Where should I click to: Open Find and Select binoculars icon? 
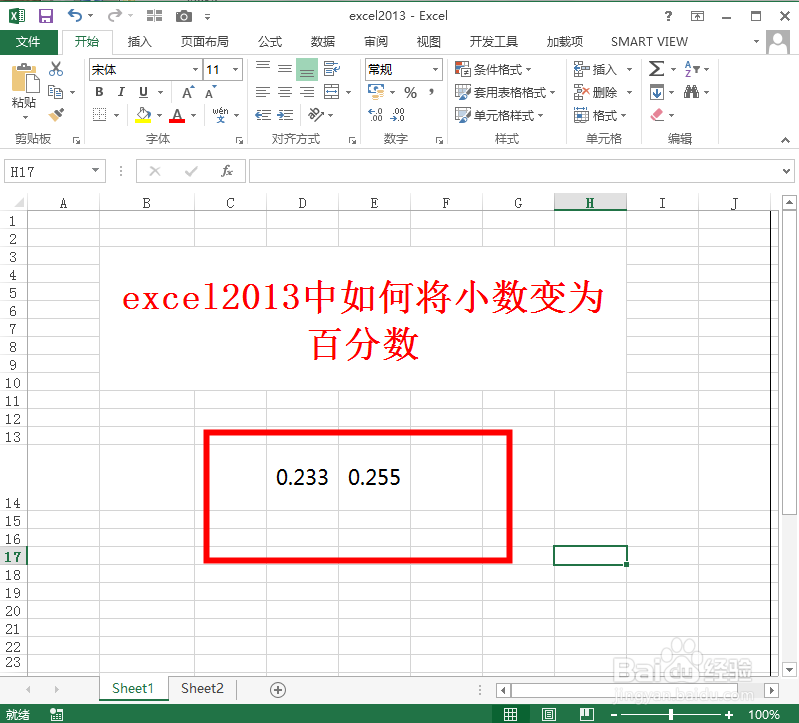coord(691,92)
